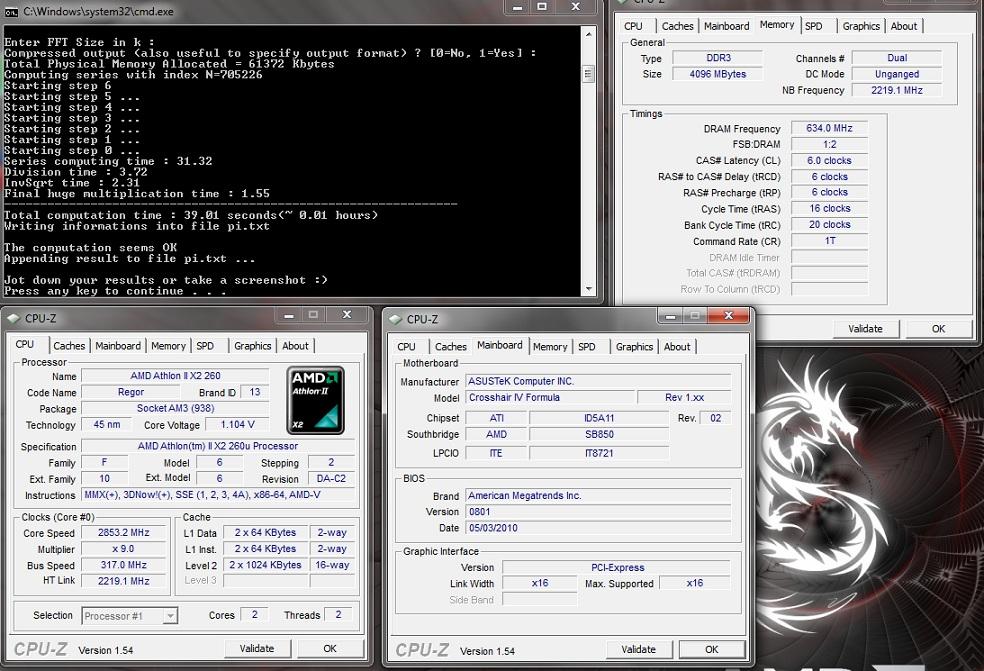The width and height of the screenshot is (984, 671).
Task: Click the Southbridge value SB850
Action: click(x=599, y=434)
